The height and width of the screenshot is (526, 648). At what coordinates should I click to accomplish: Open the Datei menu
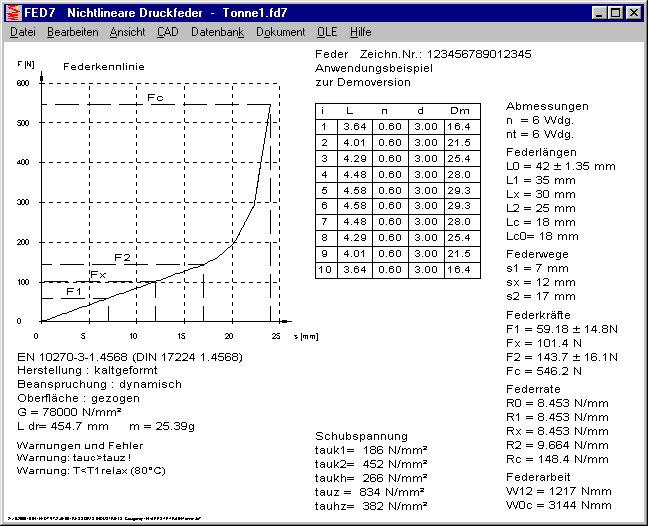point(22,32)
